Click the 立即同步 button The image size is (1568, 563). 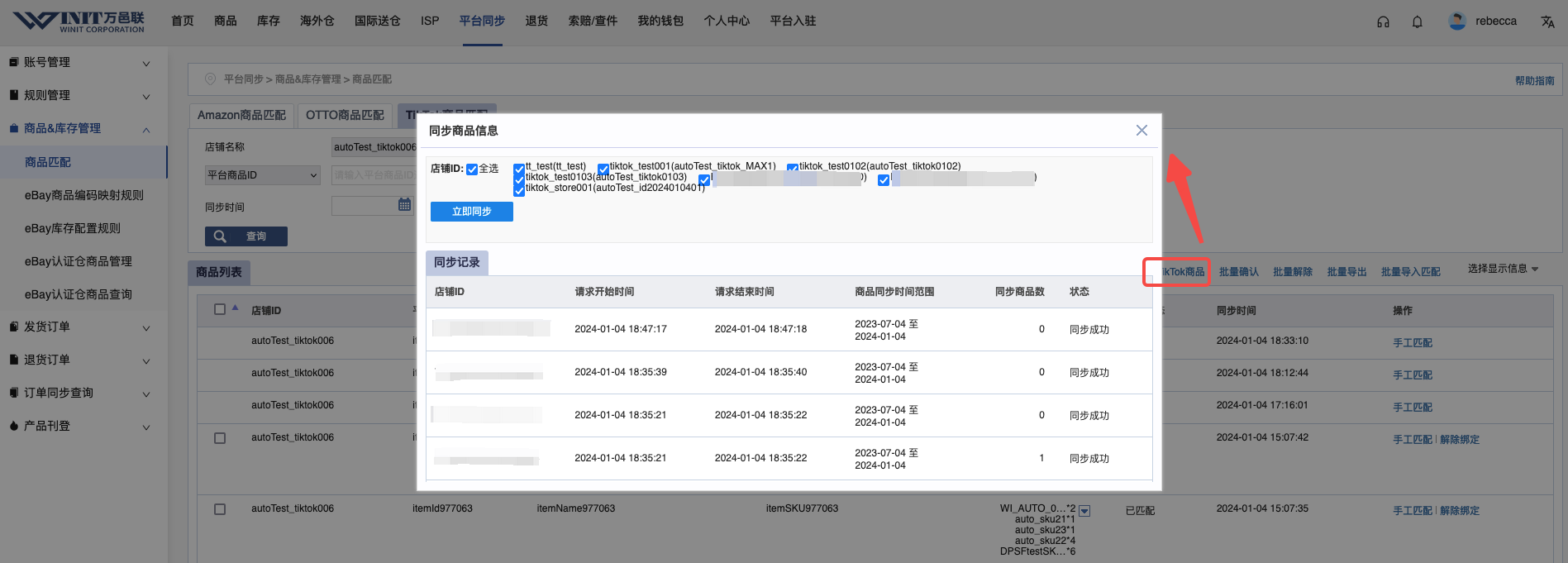(x=472, y=212)
